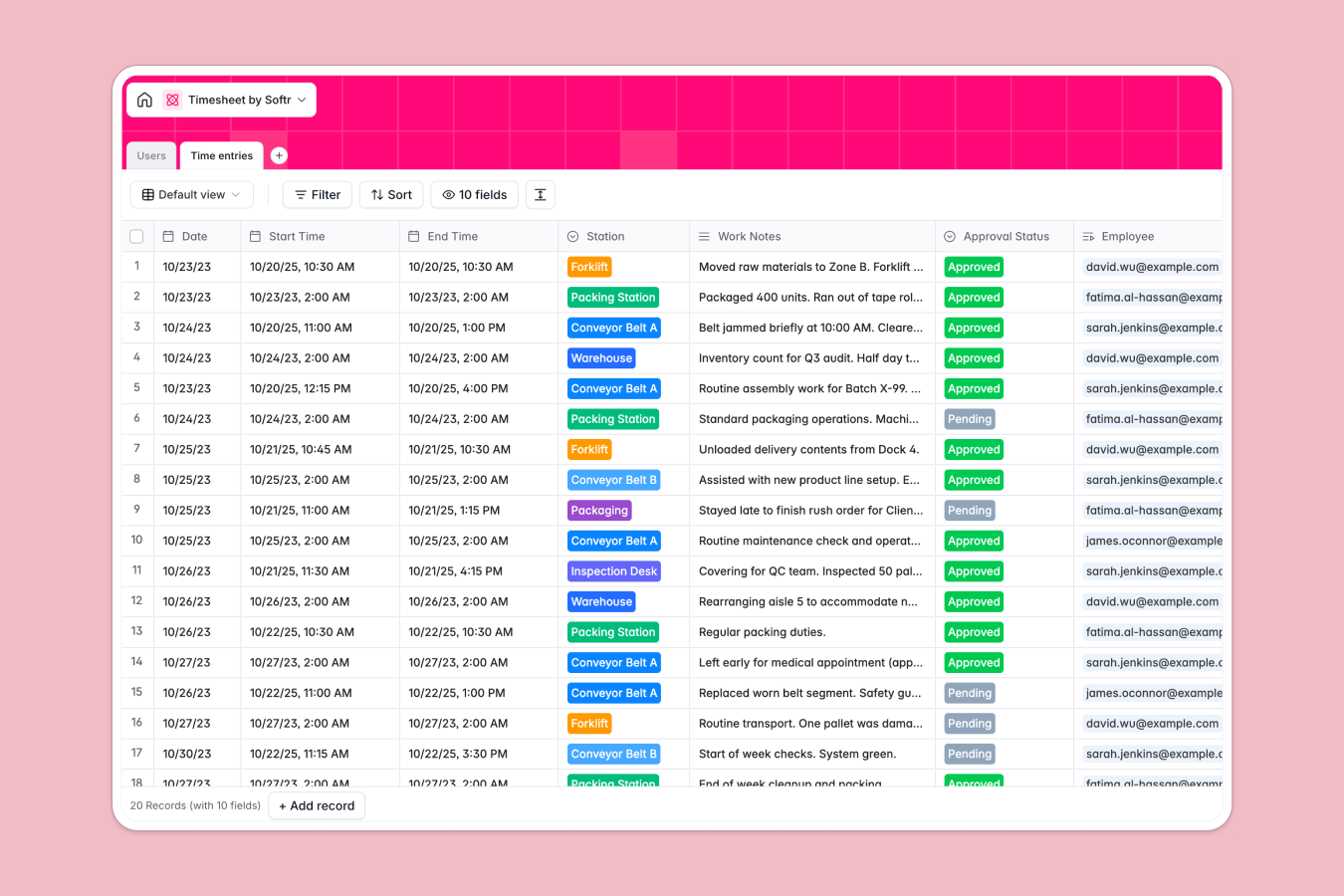The height and width of the screenshot is (896, 1344).
Task: Click the Work Notes column type icon
Action: [x=704, y=236]
